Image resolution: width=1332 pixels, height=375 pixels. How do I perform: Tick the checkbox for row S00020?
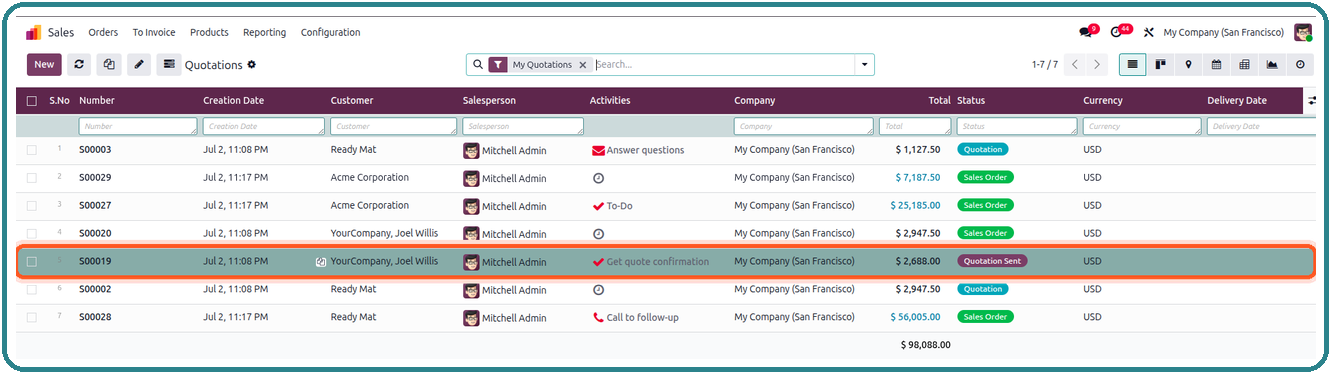tap(32, 233)
